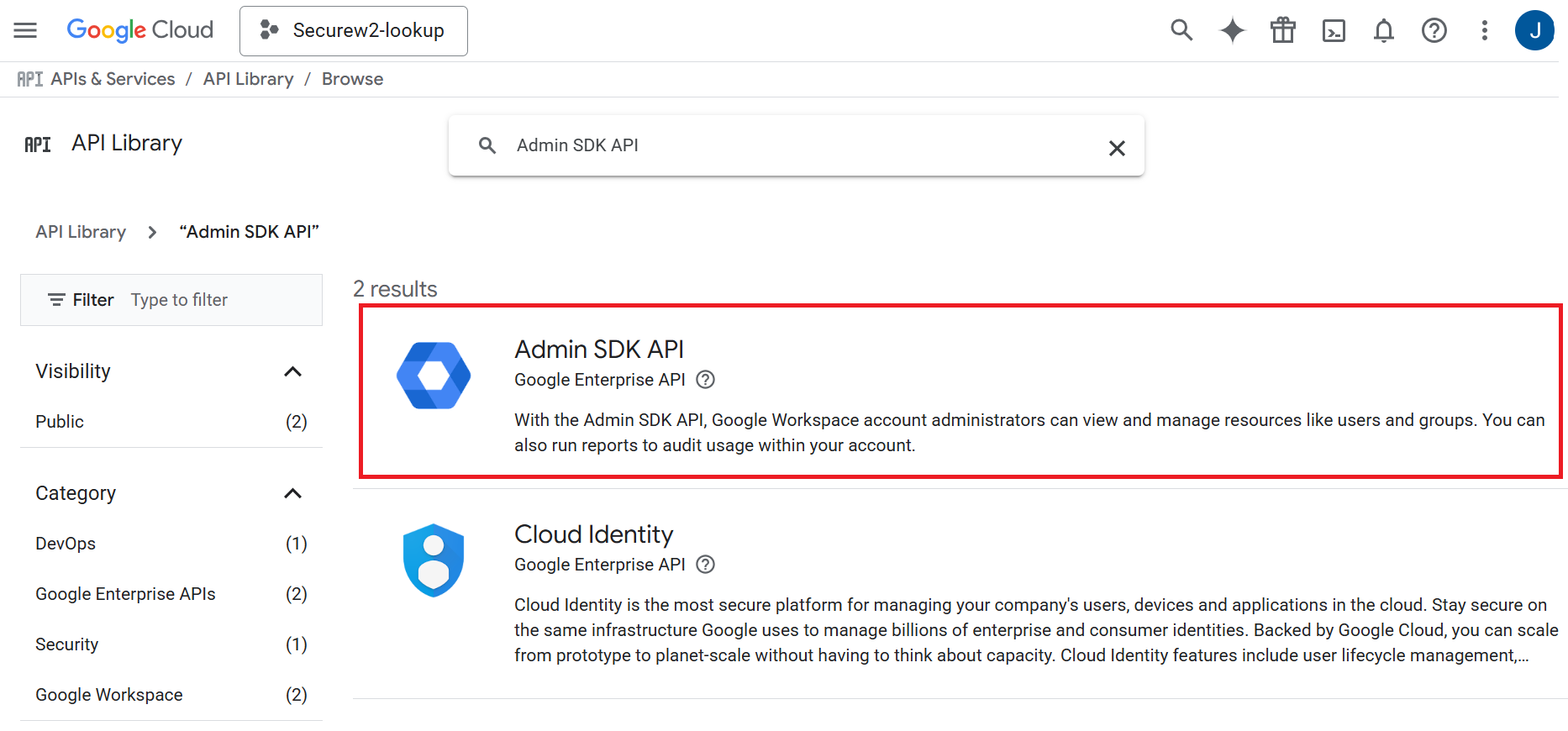Filter by Google Workspace category
The width and height of the screenshot is (1568, 731).
[x=109, y=695]
